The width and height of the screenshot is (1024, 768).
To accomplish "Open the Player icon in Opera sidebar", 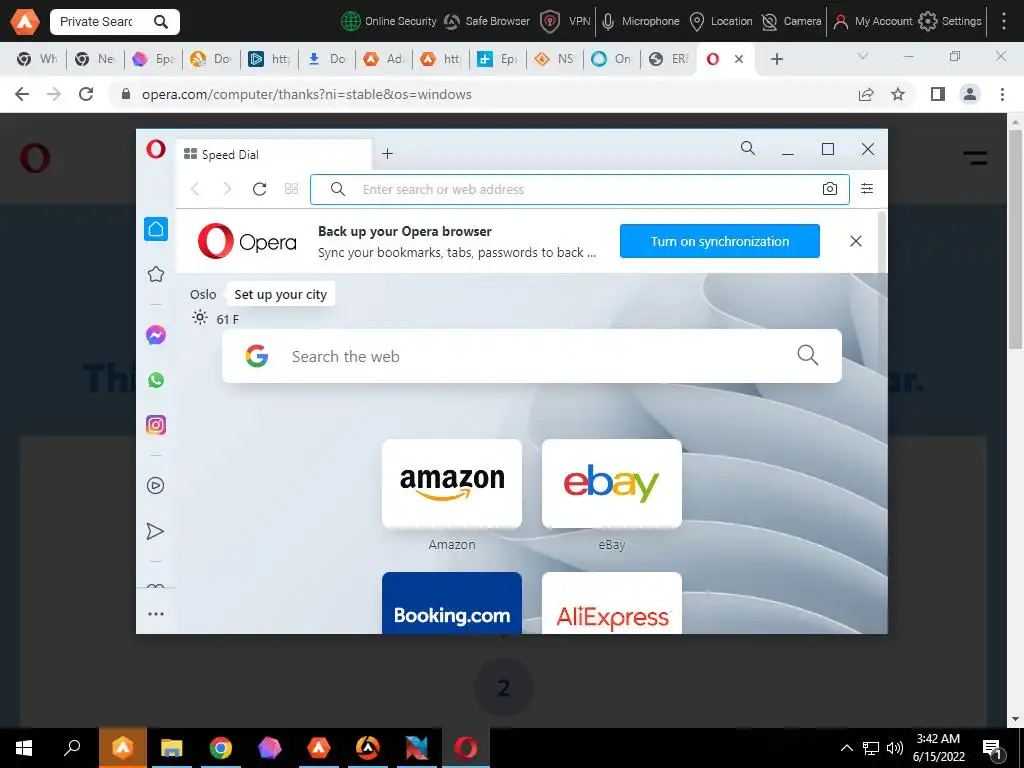I will coord(155,486).
